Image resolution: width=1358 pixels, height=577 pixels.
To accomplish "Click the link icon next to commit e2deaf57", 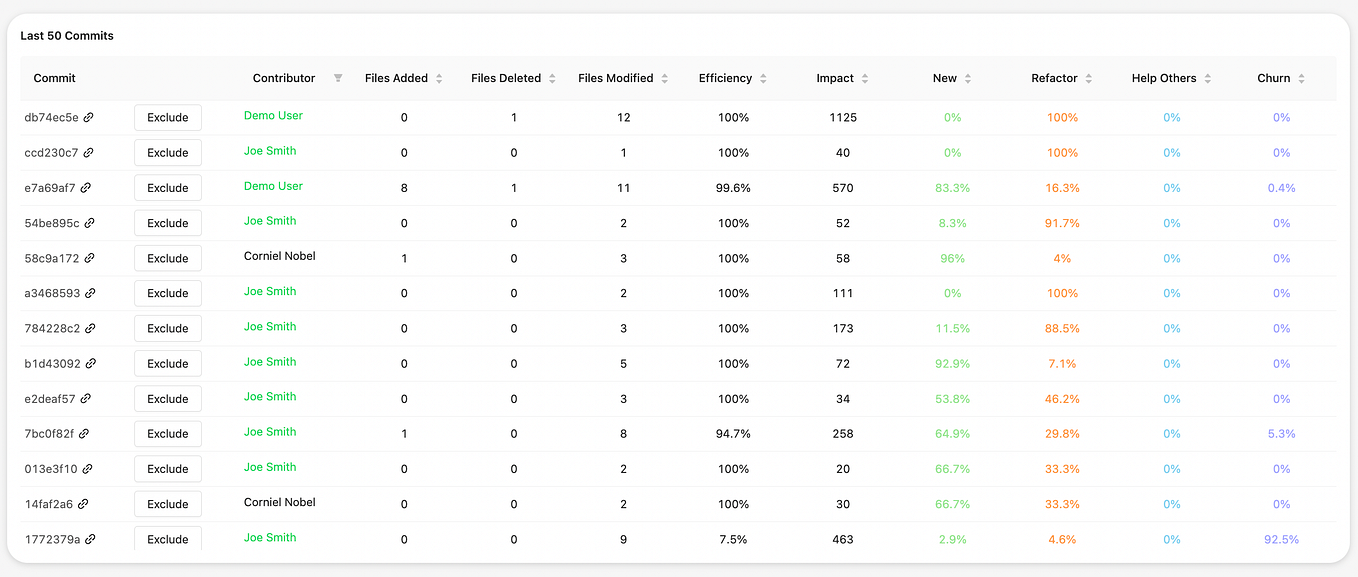I will [89, 398].
